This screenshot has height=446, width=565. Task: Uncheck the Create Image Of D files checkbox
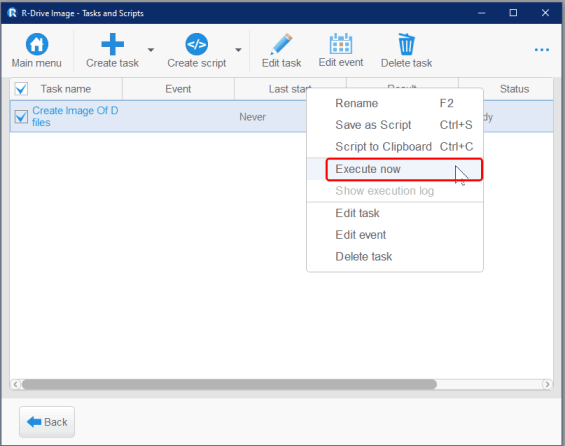(21, 117)
